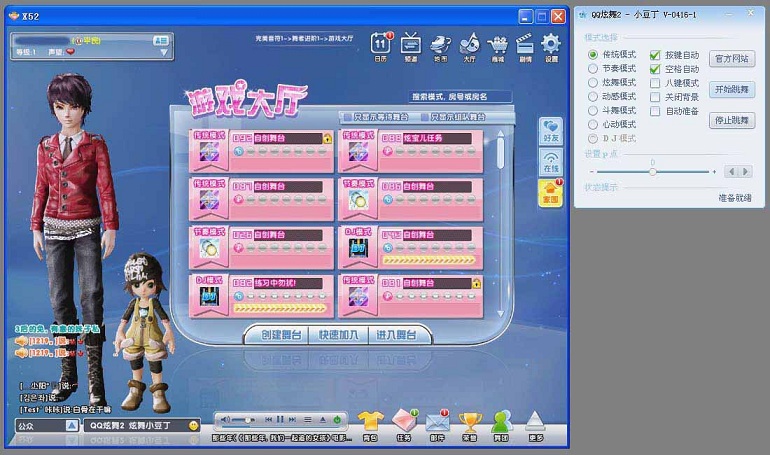Expand the player info panel arrow
This screenshot has width=770, height=455.
click(x=164, y=52)
